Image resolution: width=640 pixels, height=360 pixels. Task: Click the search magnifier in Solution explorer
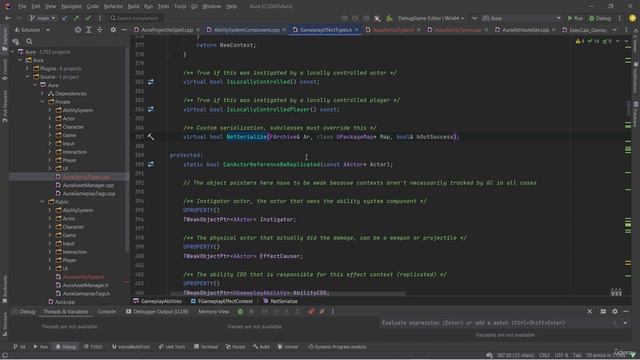29,41
